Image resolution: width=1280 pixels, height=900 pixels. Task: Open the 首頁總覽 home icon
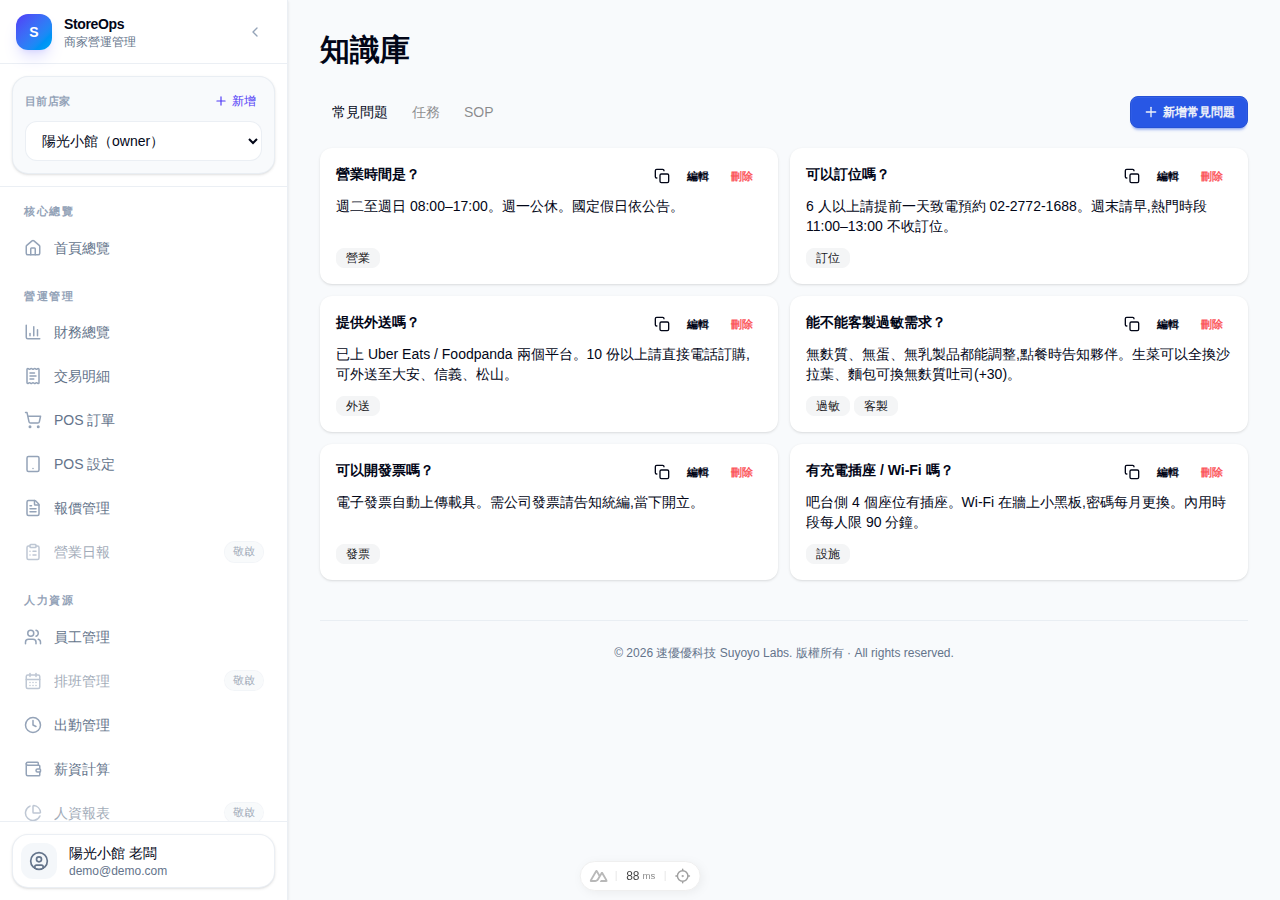33,248
